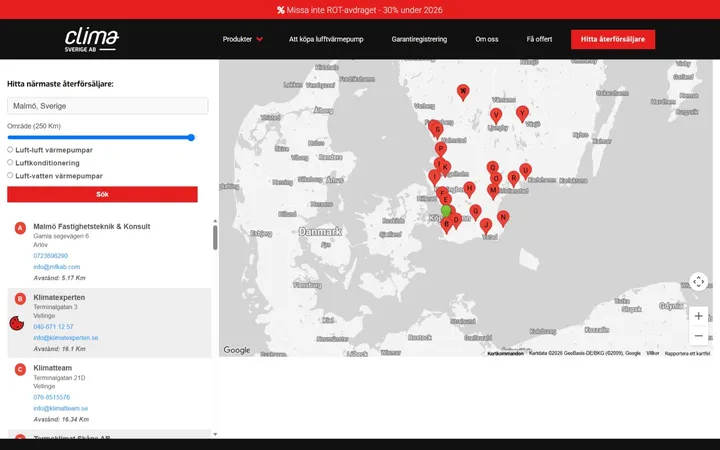Screen dimensions: 720x450
Task: Zoom in on the map
Action: [698, 316]
